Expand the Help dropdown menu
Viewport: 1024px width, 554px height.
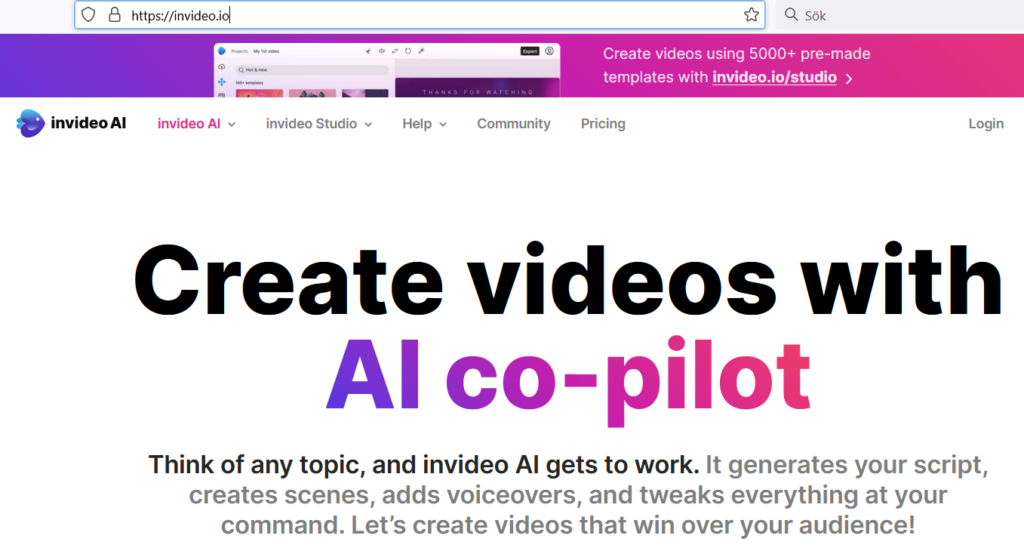pos(424,123)
